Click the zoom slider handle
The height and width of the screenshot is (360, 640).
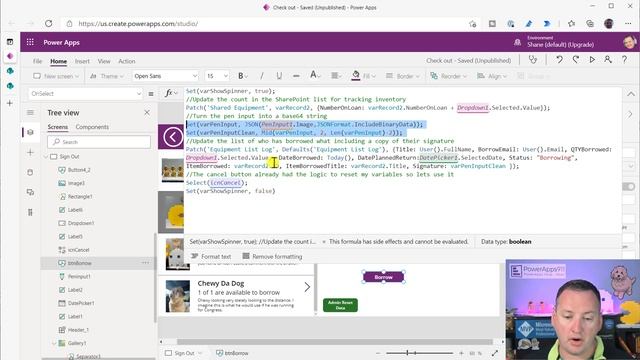click(x=407, y=353)
